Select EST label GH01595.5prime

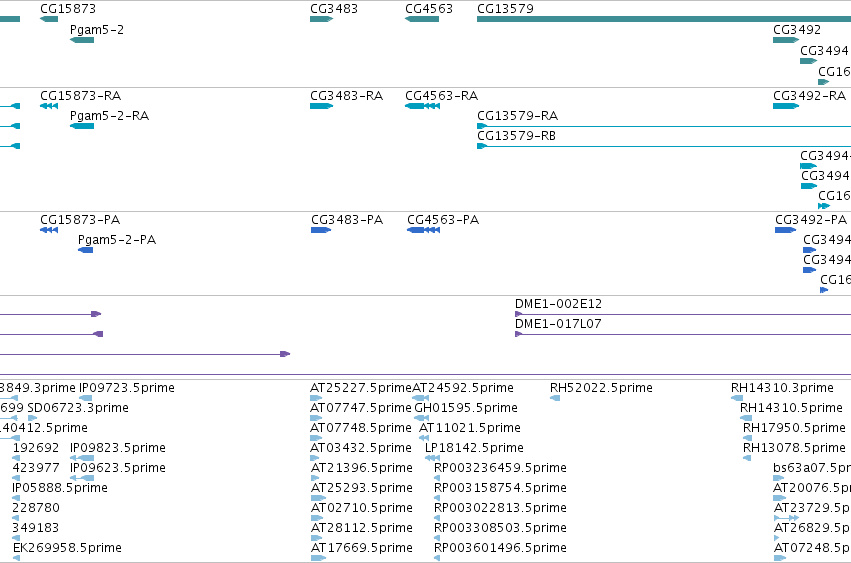click(x=466, y=408)
